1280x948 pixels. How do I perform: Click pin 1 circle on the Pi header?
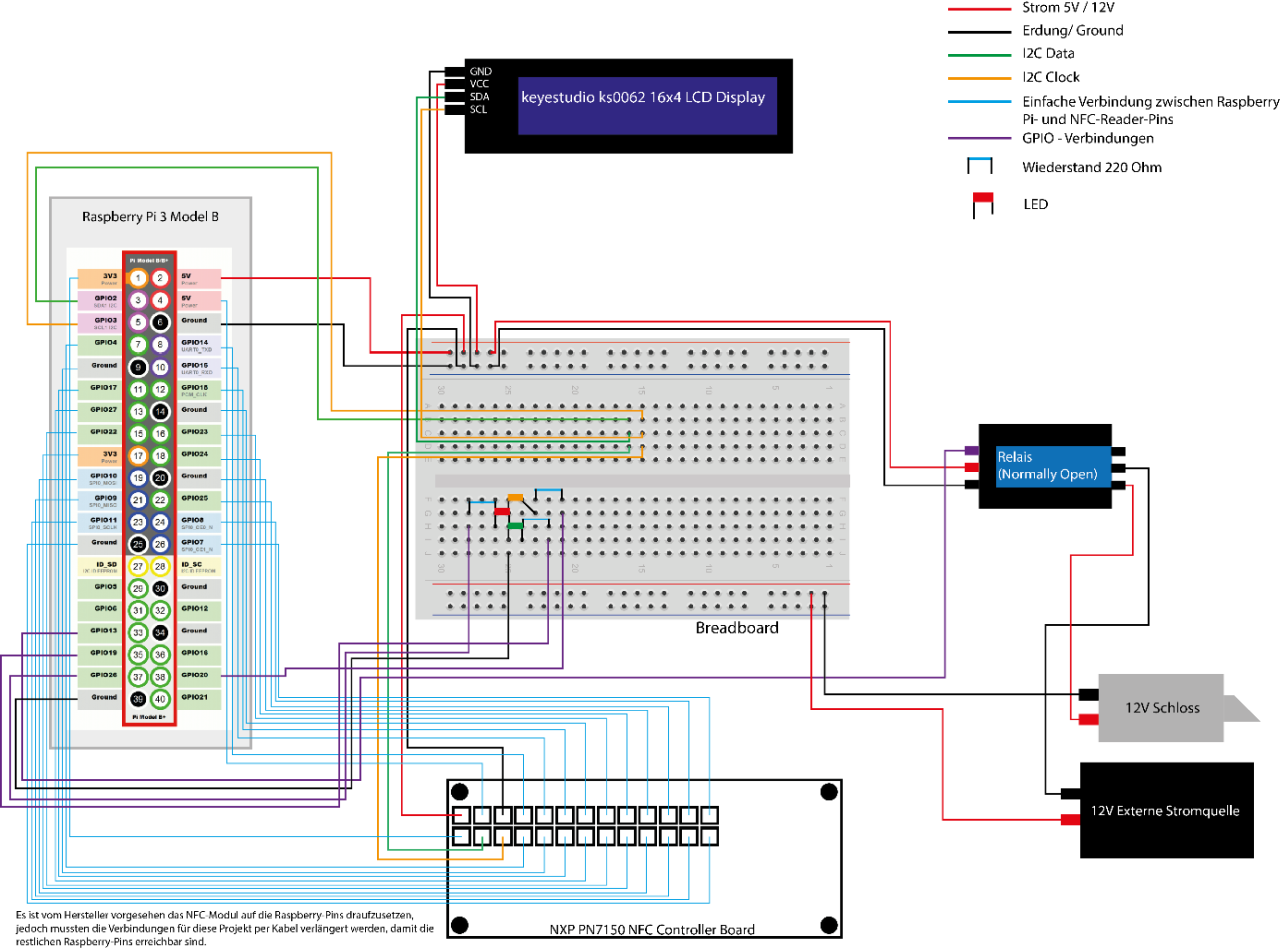pos(139,277)
